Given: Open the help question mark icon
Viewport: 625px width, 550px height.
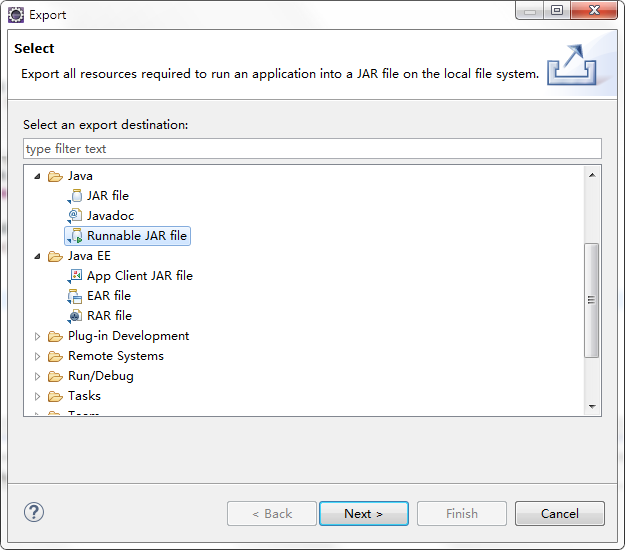Looking at the screenshot, I should coord(34,512).
